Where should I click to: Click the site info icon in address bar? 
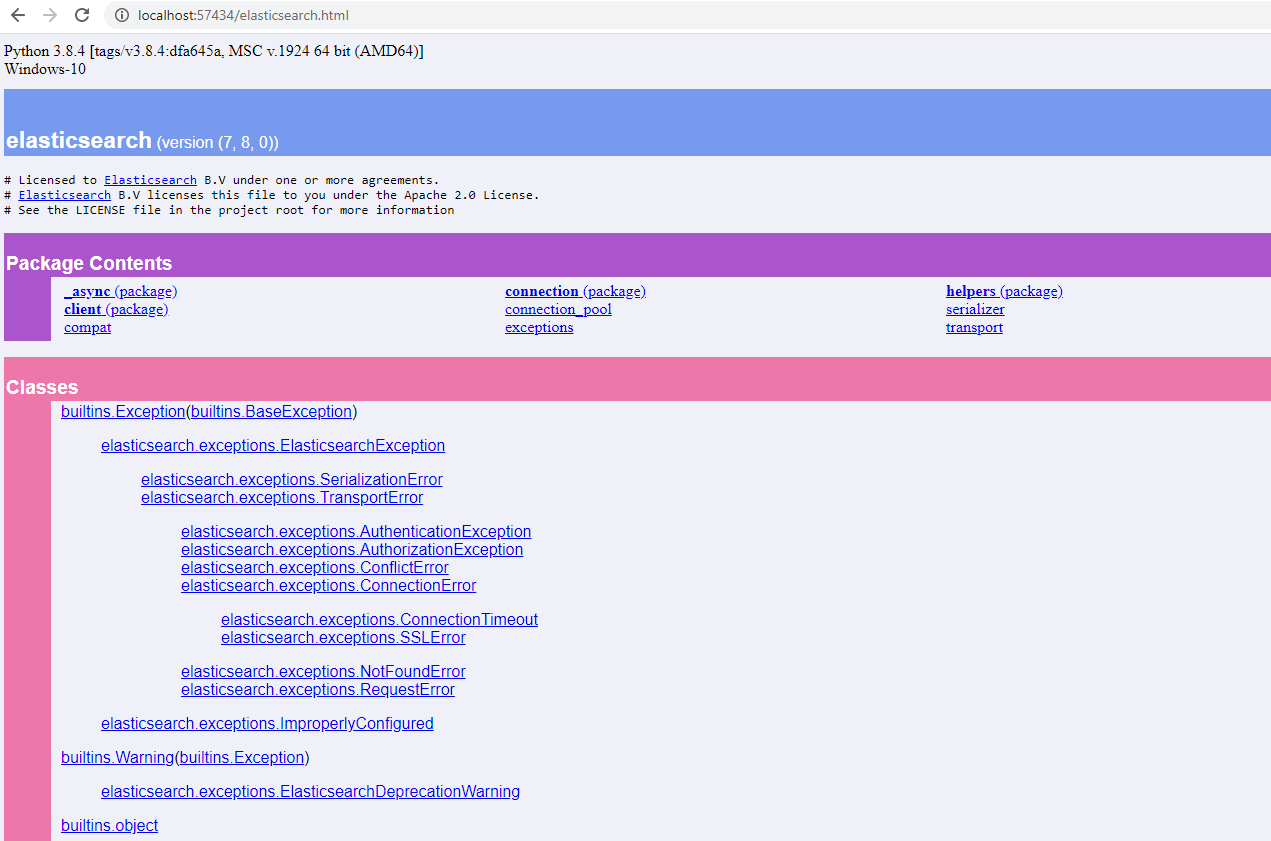122,15
